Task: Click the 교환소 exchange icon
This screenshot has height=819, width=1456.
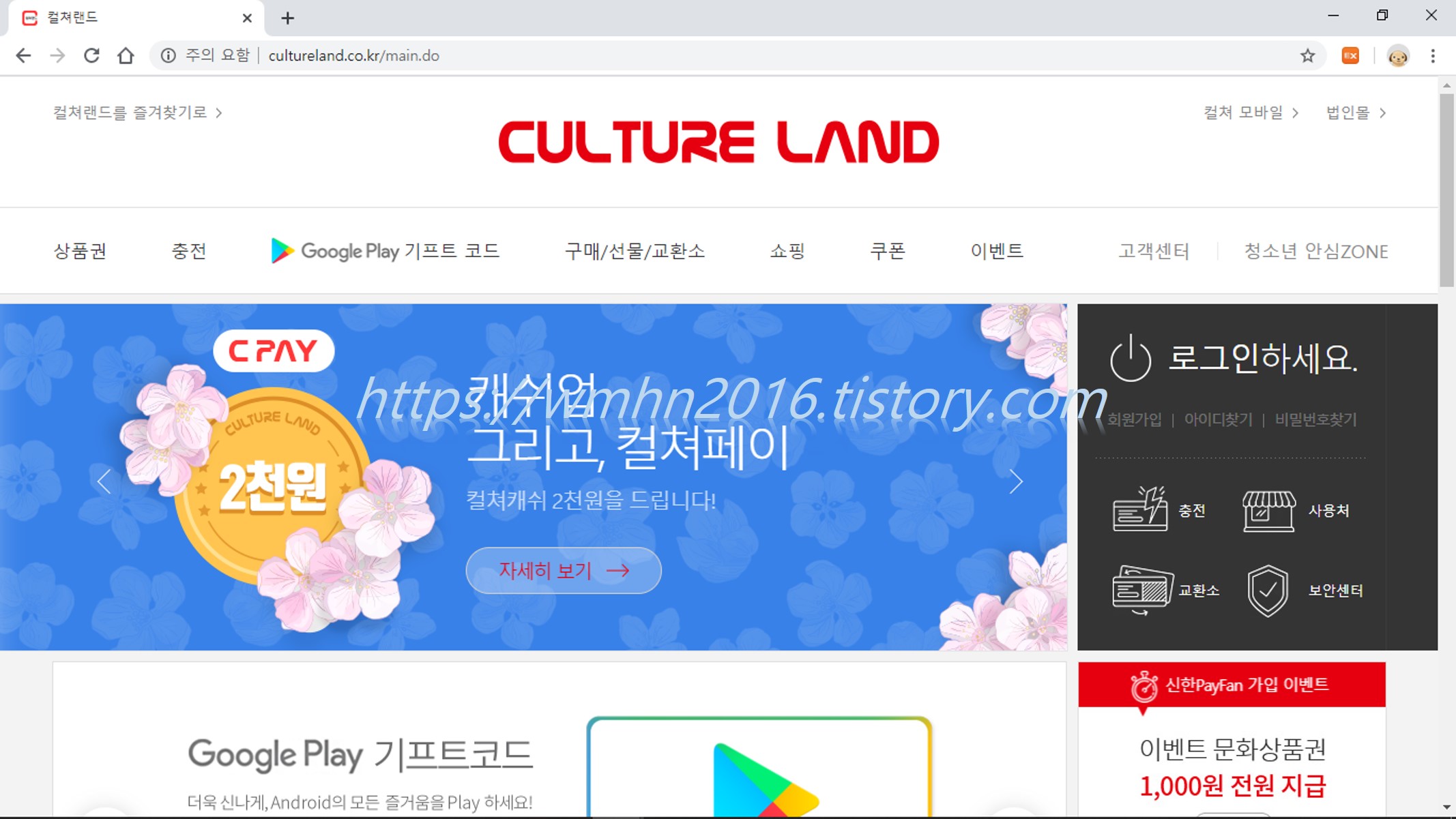Action: pos(1142,590)
